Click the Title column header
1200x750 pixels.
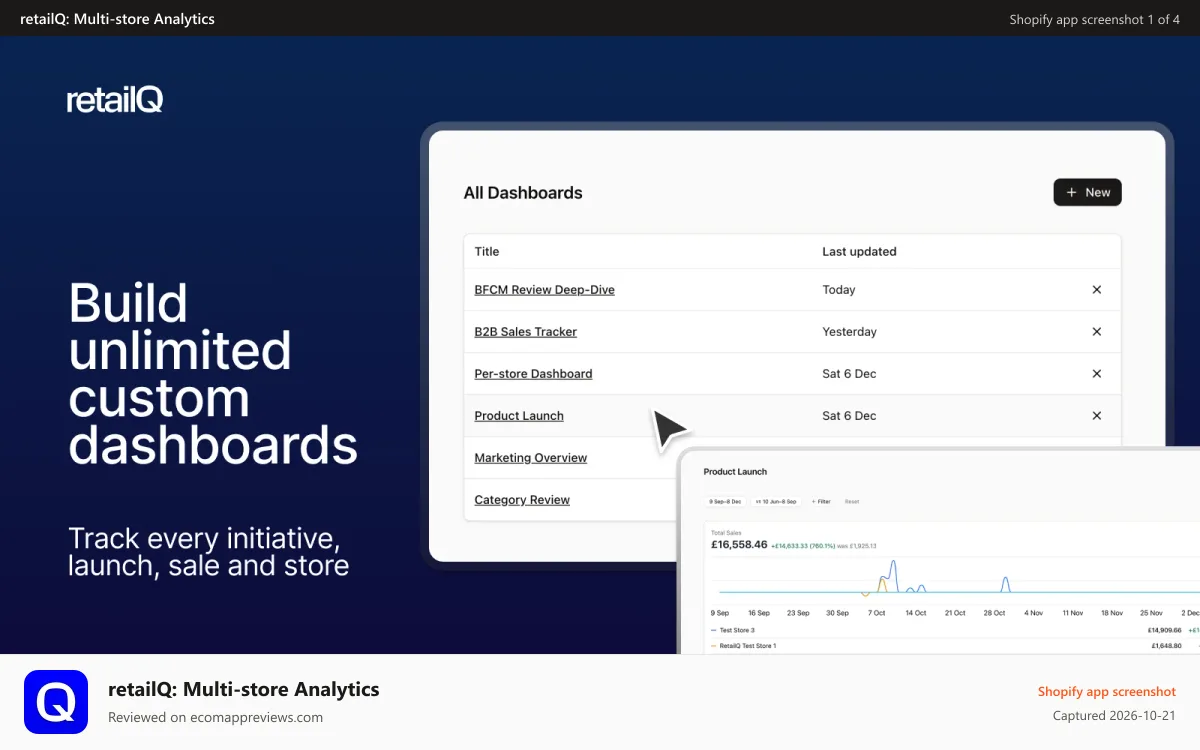(x=486, y=252)
